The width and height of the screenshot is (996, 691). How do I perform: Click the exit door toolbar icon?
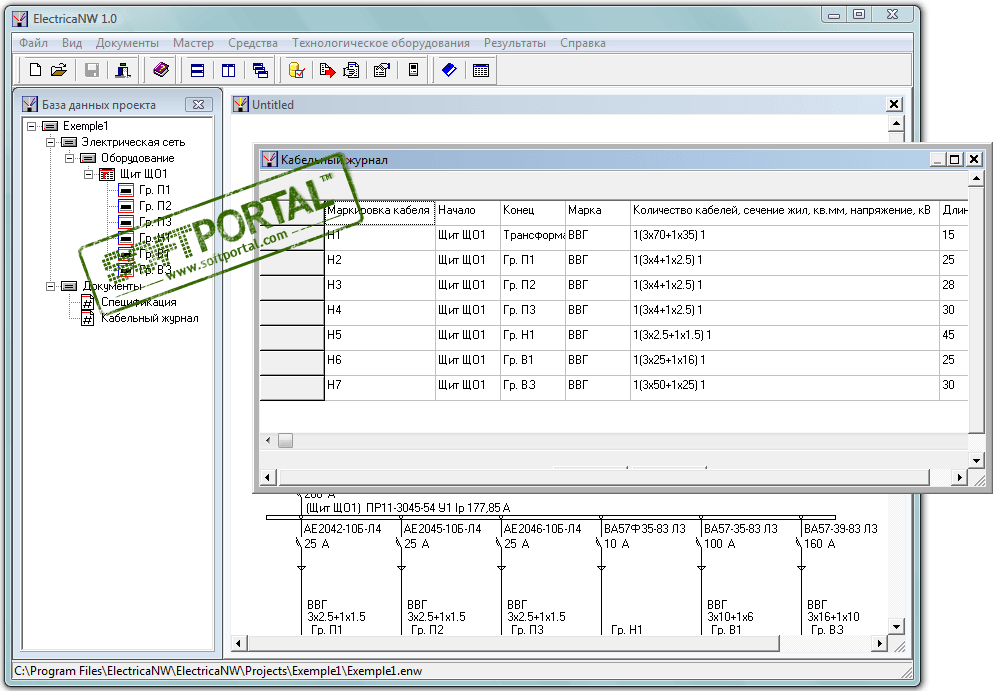[x=123, y=70]
